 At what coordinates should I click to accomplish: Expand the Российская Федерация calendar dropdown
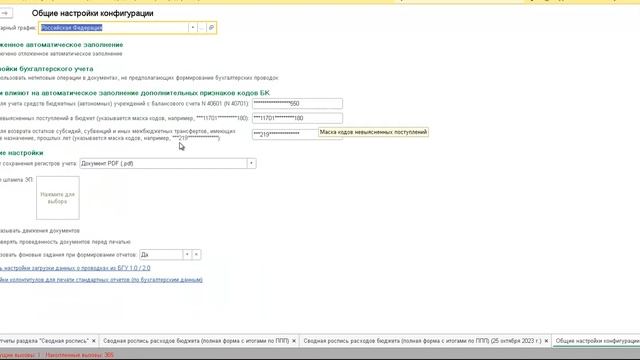point(192,28)
